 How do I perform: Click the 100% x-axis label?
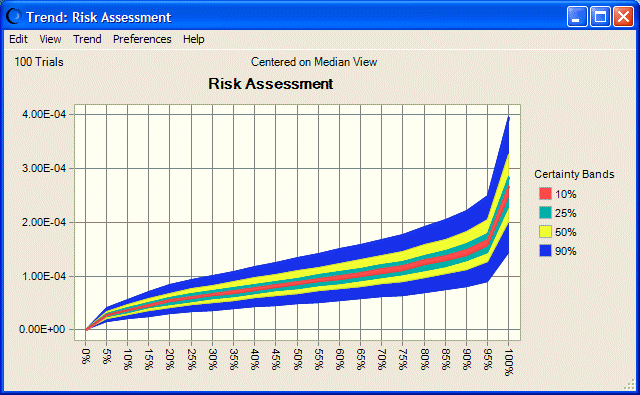click(509, 362)
